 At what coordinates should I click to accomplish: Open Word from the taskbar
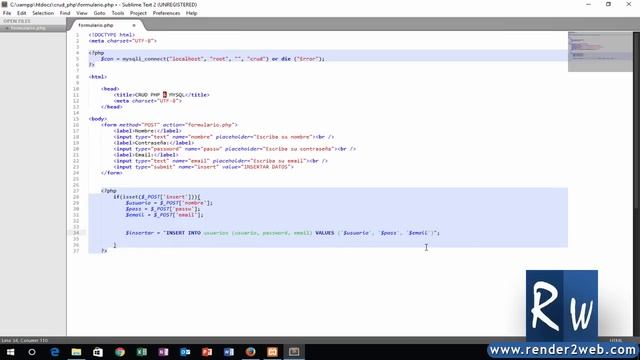coord(229,352)
